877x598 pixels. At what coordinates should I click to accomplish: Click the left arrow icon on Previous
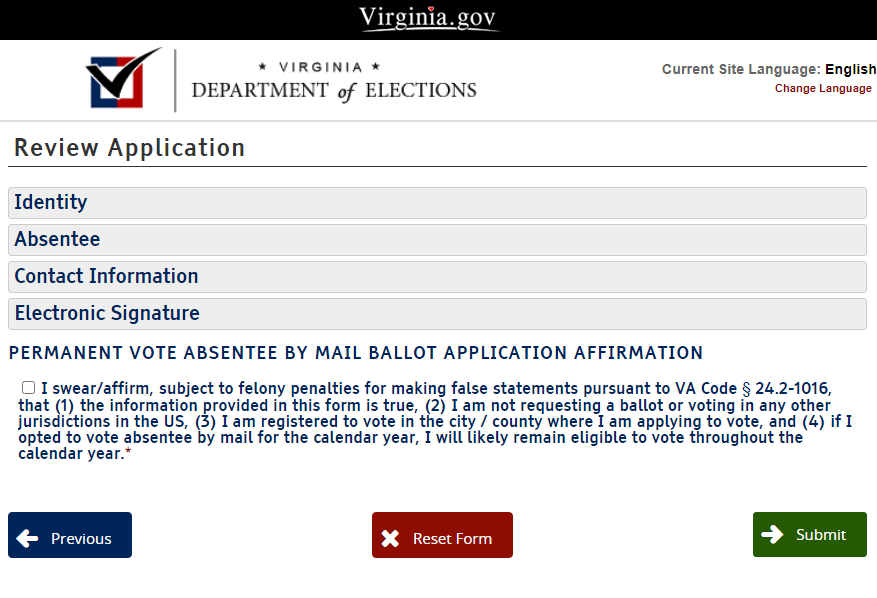tap(28, 538)
